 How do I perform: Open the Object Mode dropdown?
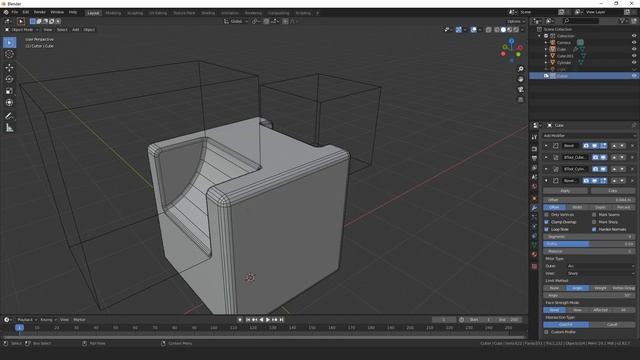[22, 30]
